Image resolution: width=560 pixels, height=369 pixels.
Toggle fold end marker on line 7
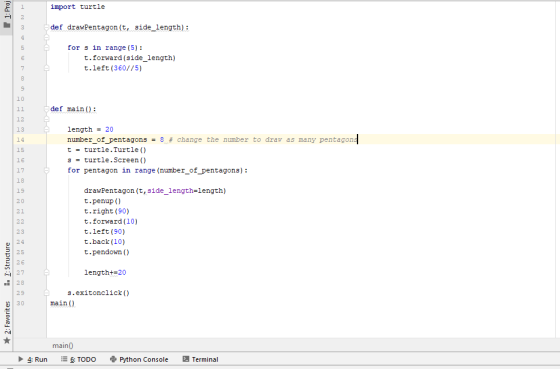coord(46,68)
